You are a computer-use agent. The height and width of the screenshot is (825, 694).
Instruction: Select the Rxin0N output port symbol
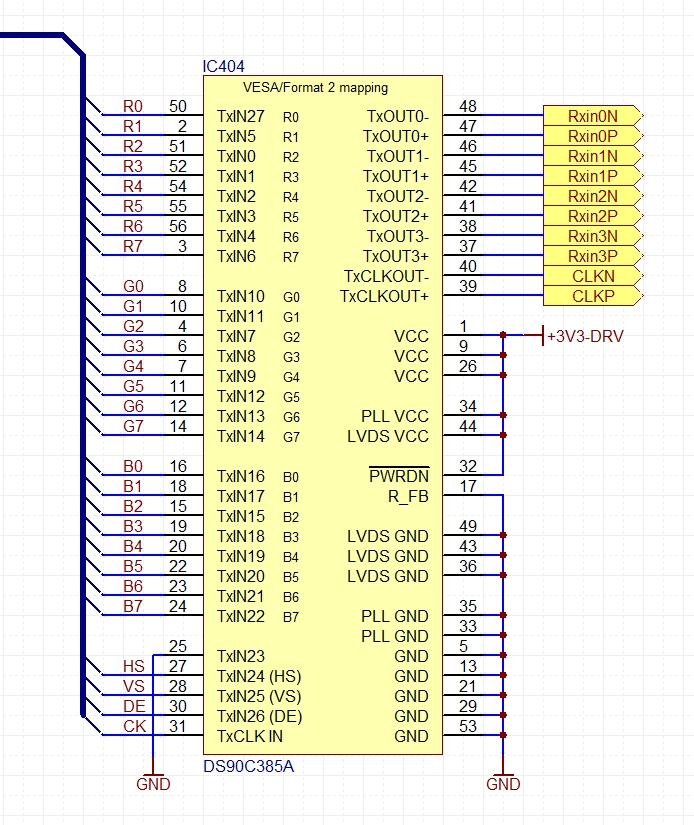click(593, 115)
